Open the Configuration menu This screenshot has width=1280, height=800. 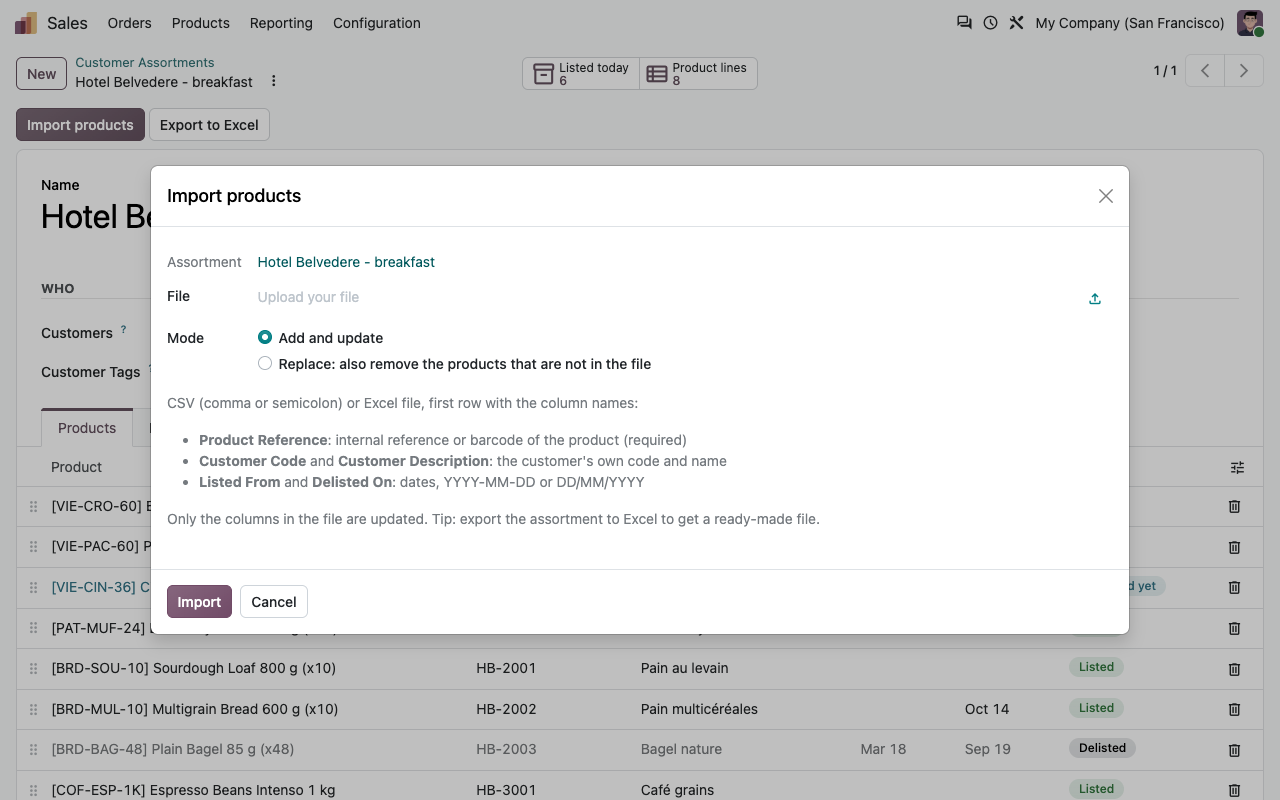point(377,23)
